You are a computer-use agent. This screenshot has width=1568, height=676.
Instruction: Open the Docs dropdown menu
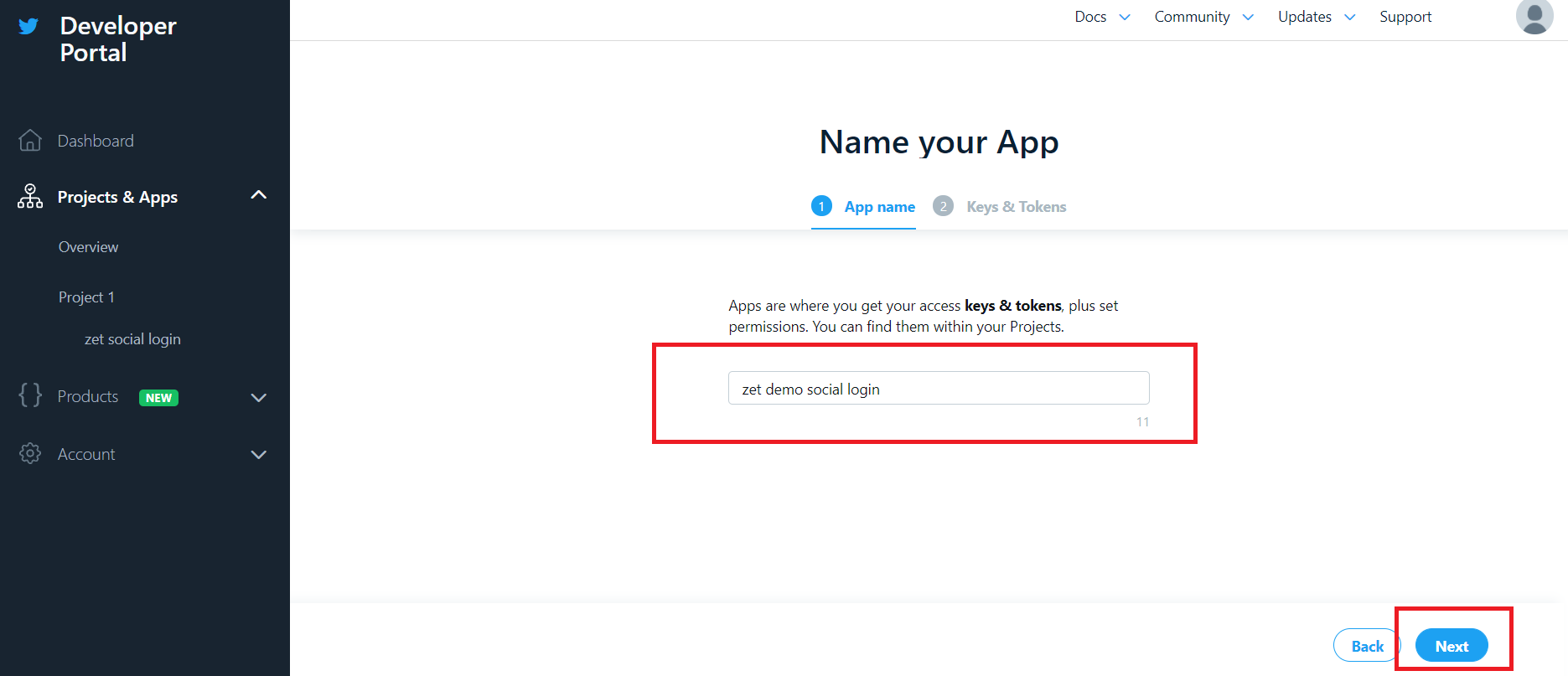point(1102,17)
